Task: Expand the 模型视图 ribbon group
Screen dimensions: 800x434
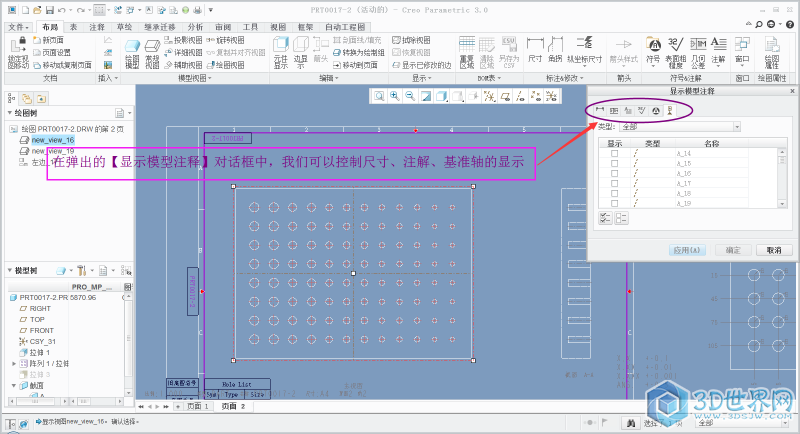Action: 194,78
